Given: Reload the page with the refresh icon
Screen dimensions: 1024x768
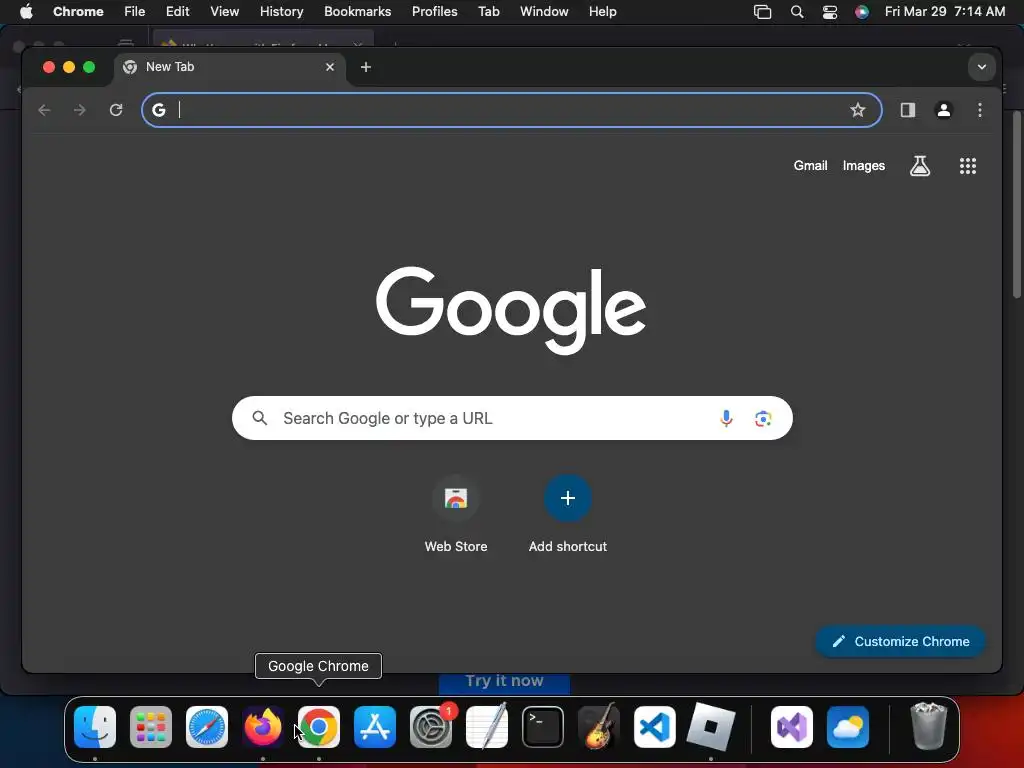Looking at the screenshot, I should pos(116,110).
